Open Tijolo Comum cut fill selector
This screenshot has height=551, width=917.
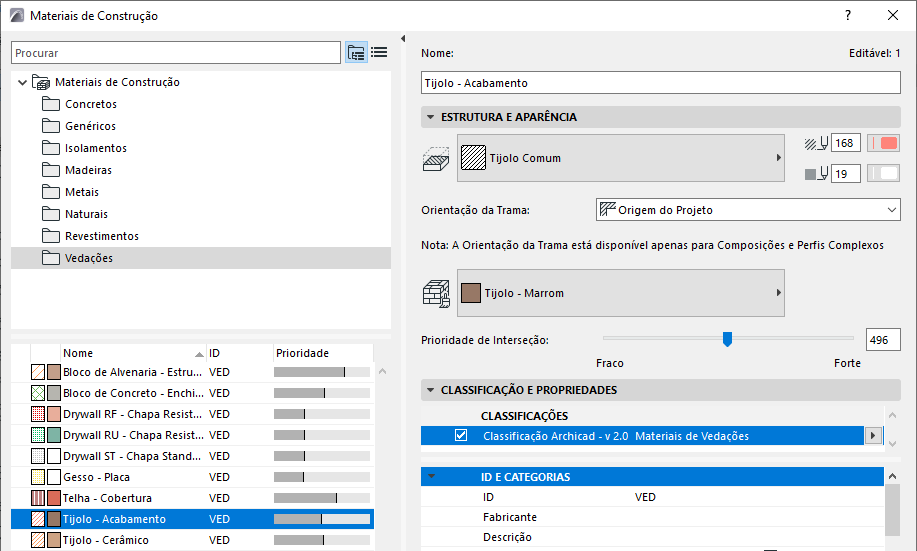click(x=620, y=158)
